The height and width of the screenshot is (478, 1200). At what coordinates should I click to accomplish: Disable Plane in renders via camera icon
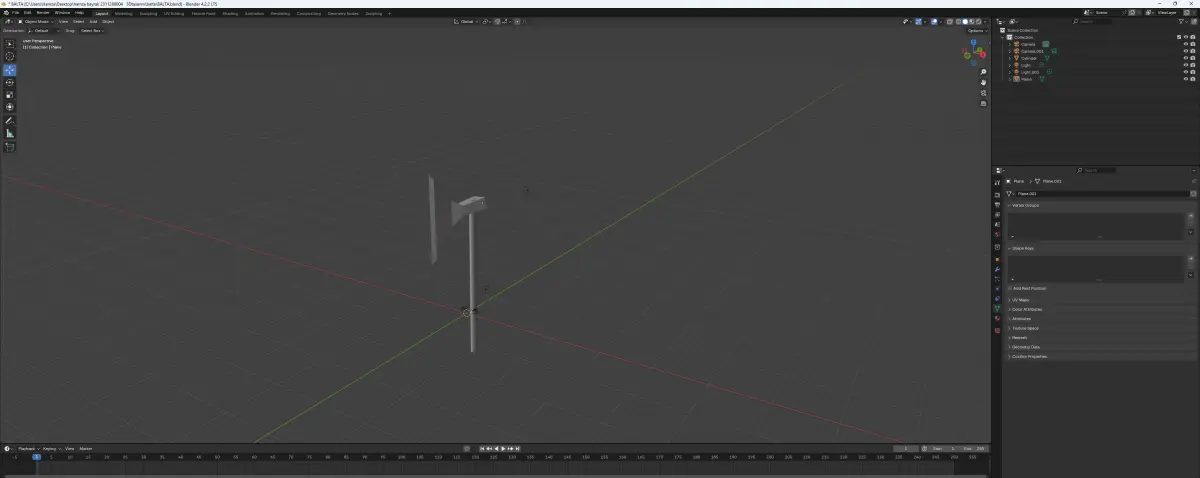[1193, 79]
